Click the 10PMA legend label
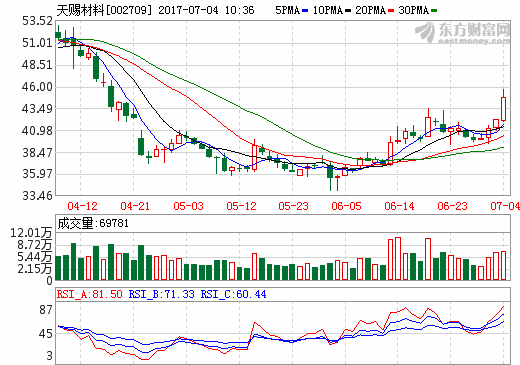 pos(328,10)
